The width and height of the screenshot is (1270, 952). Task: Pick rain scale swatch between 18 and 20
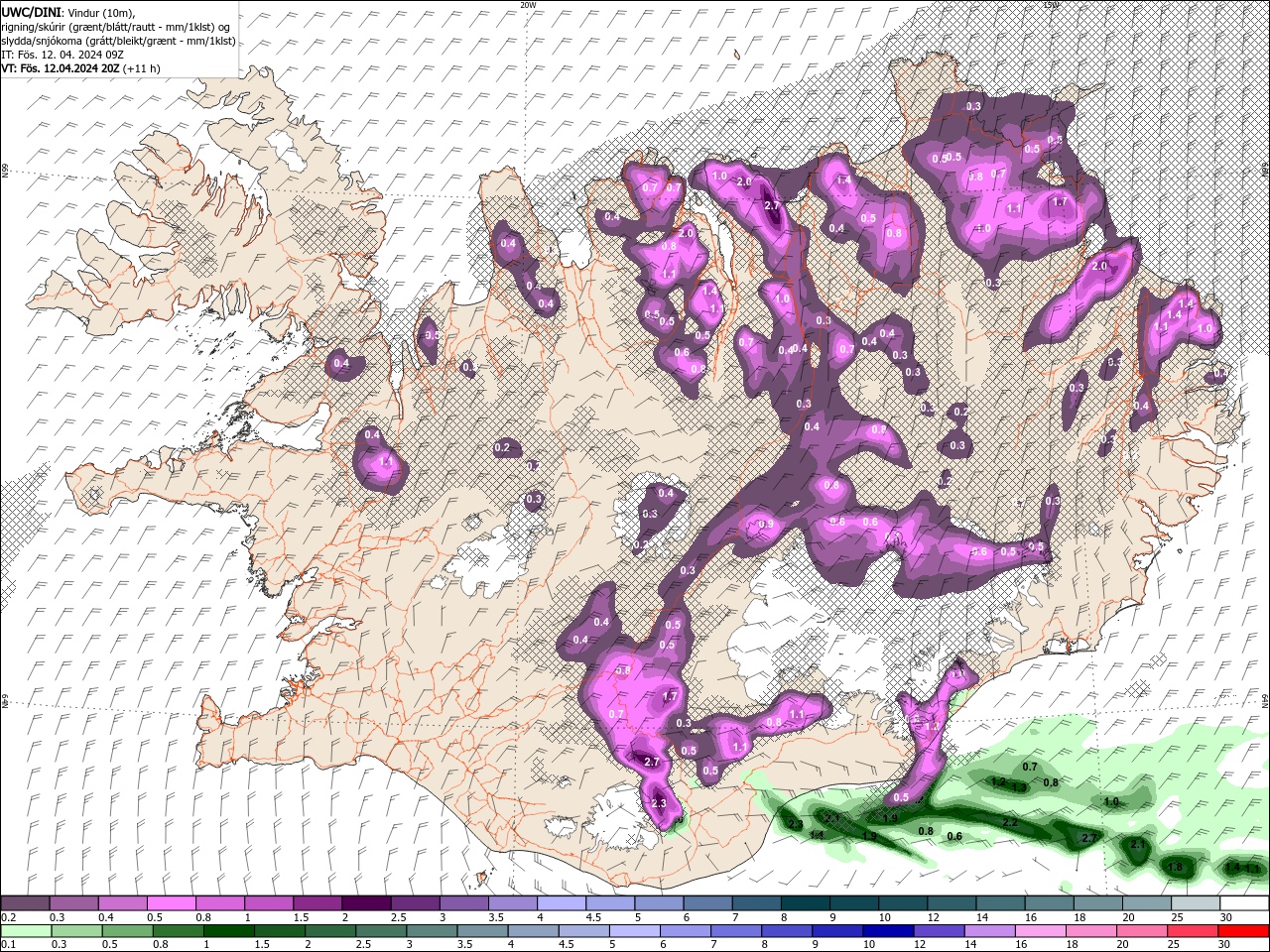[1090, 931]
